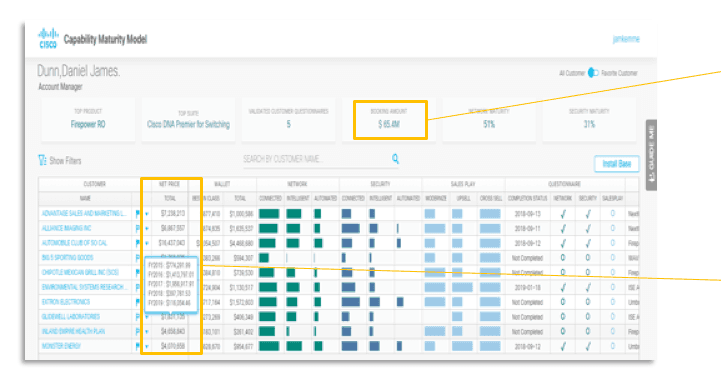Click the Completion Status column header
This screenshot has height=386, width=721.
[x=527, y=198]
